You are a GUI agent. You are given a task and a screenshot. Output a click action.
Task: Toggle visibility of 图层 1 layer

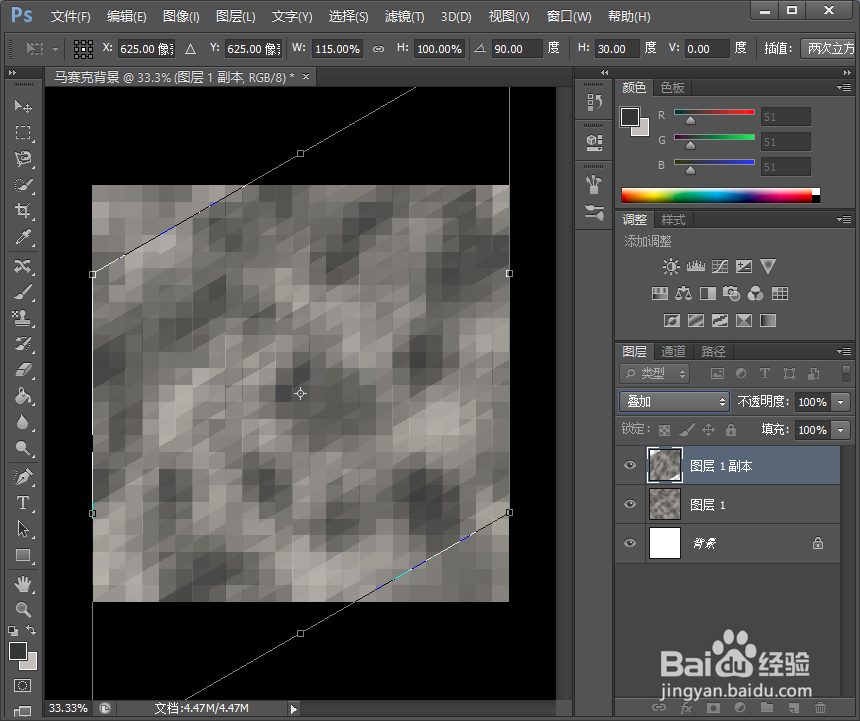pyautogui.click(x=629, y=505)
